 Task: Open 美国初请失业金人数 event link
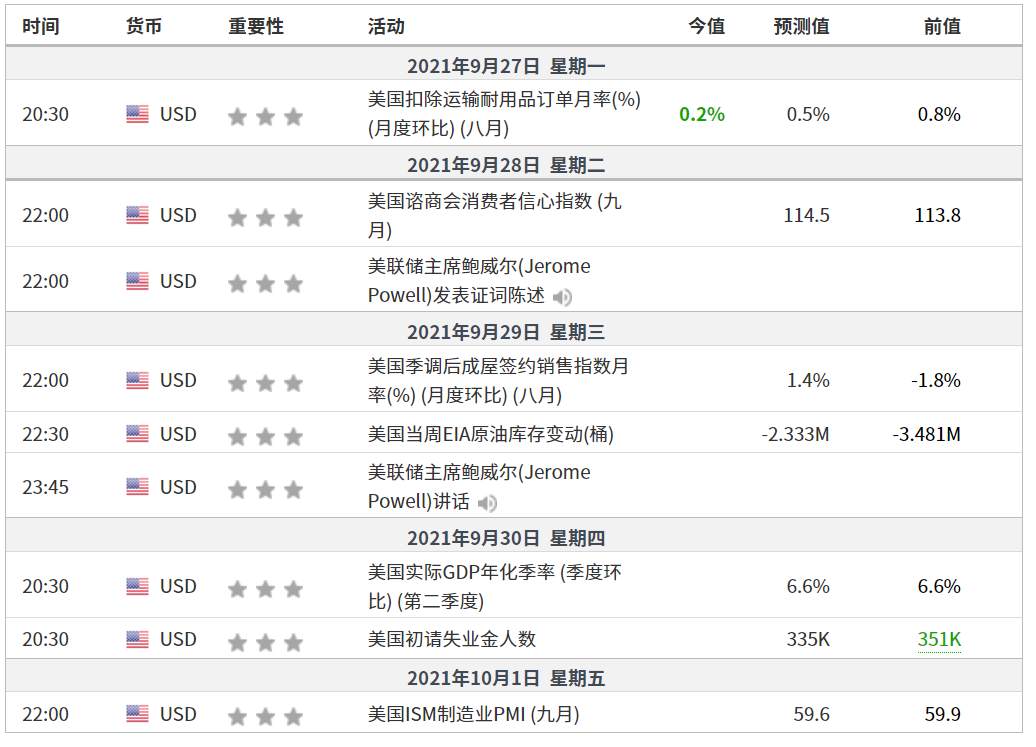point(452,639)
